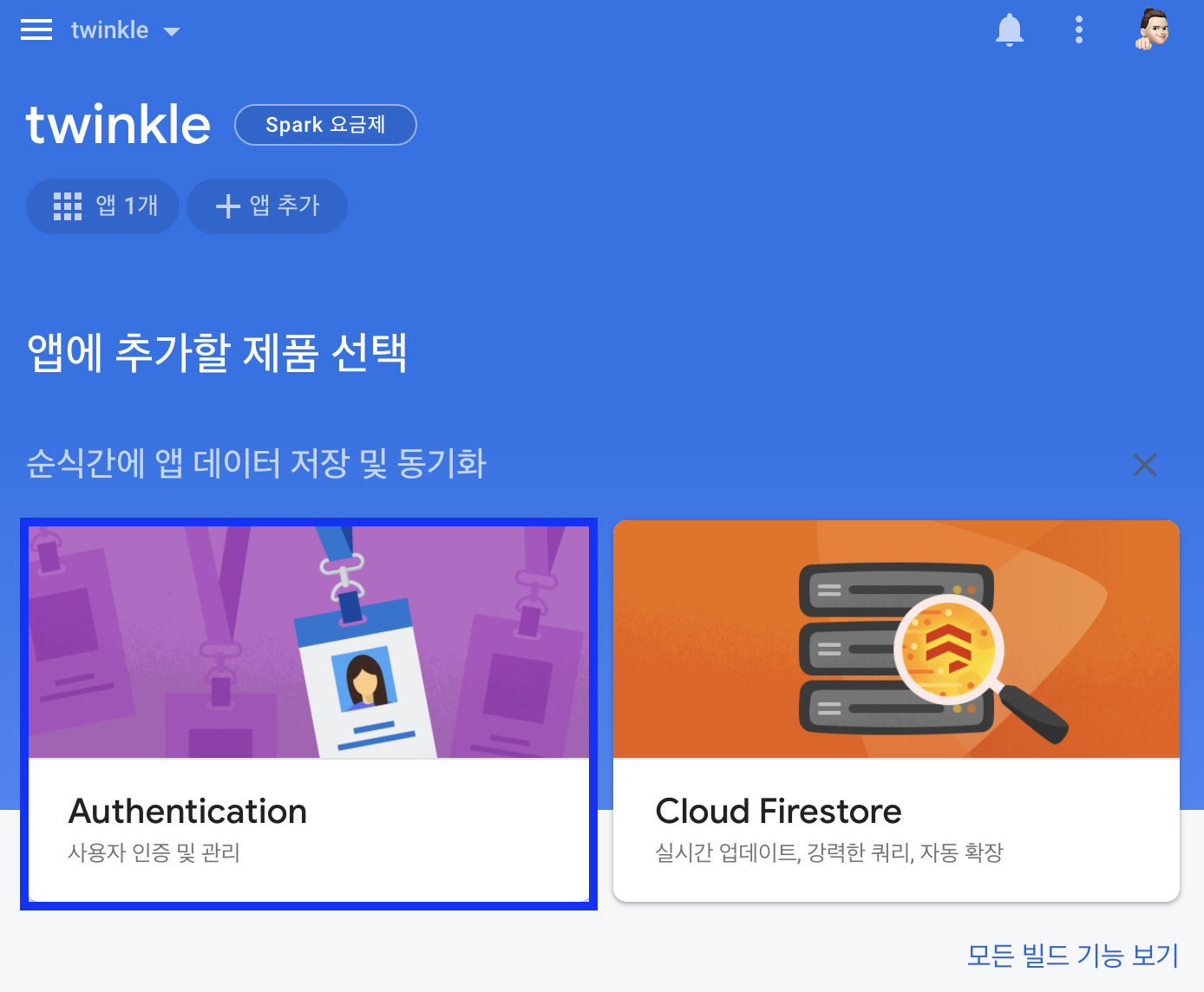The image size is (1204, 992).
Task: Select the 앱 추가 button
Action: click(267, 206)
